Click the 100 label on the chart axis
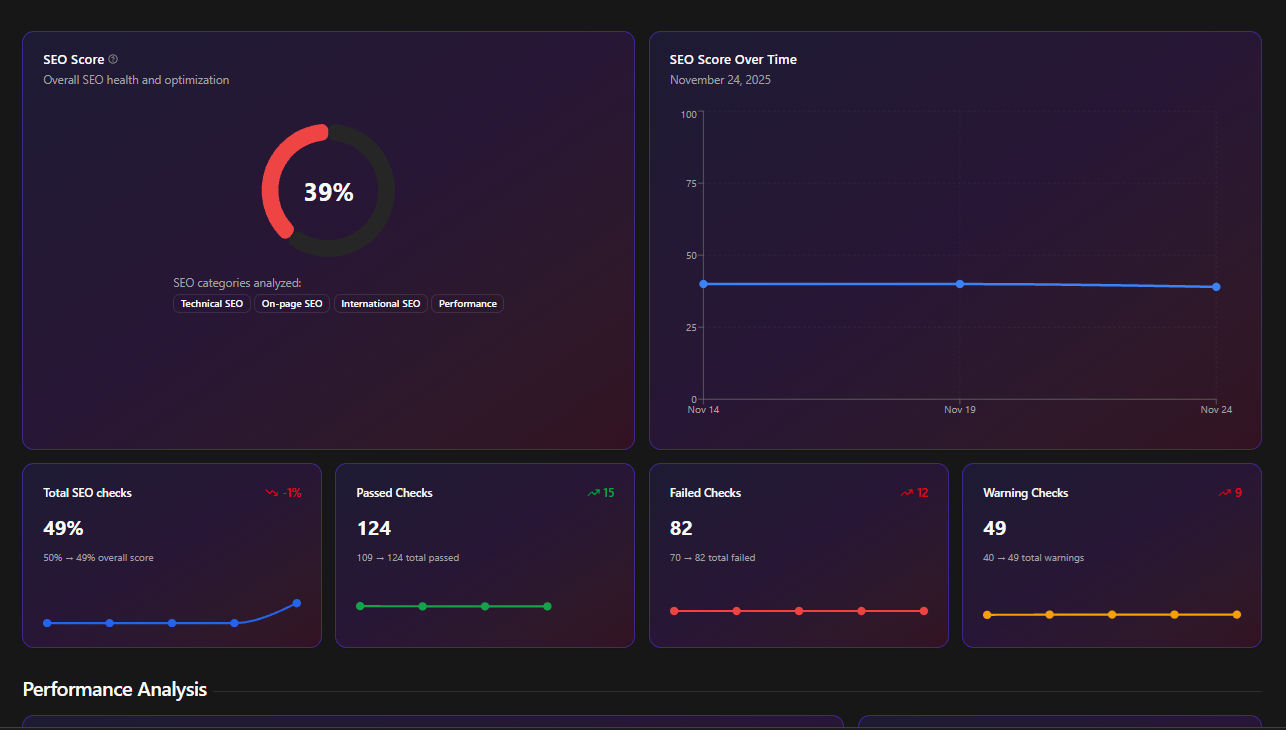 tap(689, 114)
